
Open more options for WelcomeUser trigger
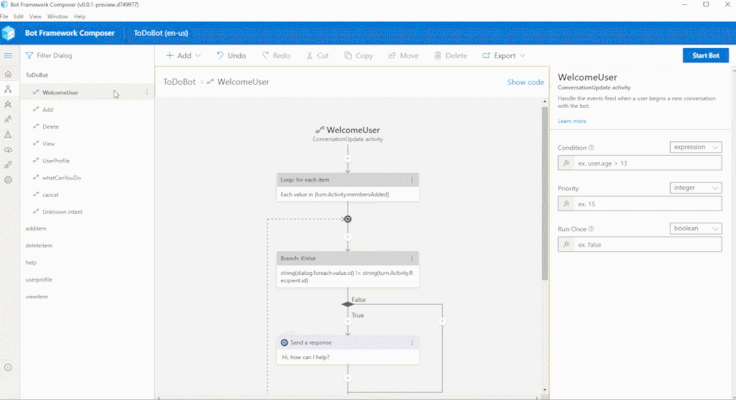tap(147, 92)
